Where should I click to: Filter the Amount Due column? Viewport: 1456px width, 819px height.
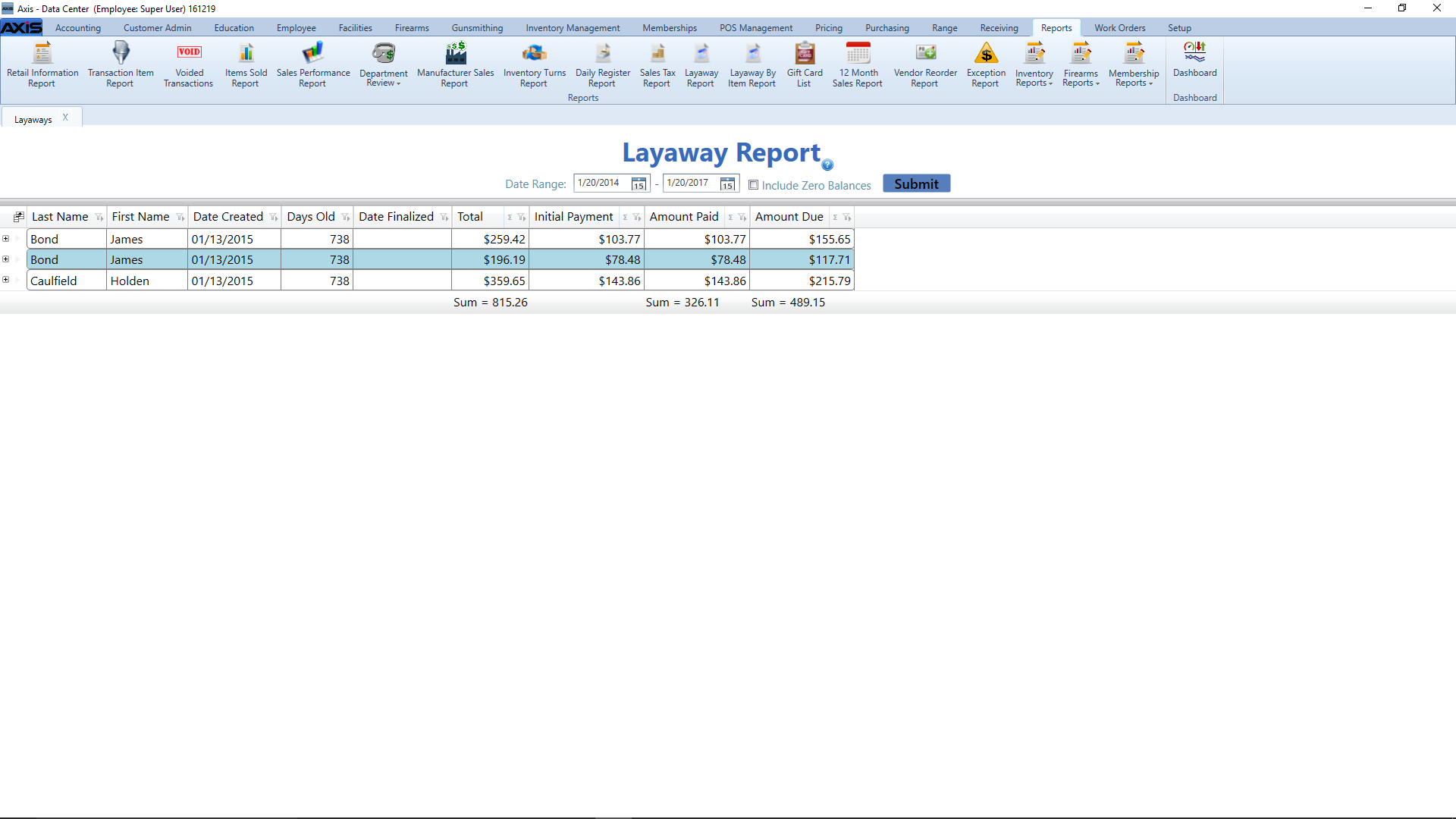tap(847, 218)
